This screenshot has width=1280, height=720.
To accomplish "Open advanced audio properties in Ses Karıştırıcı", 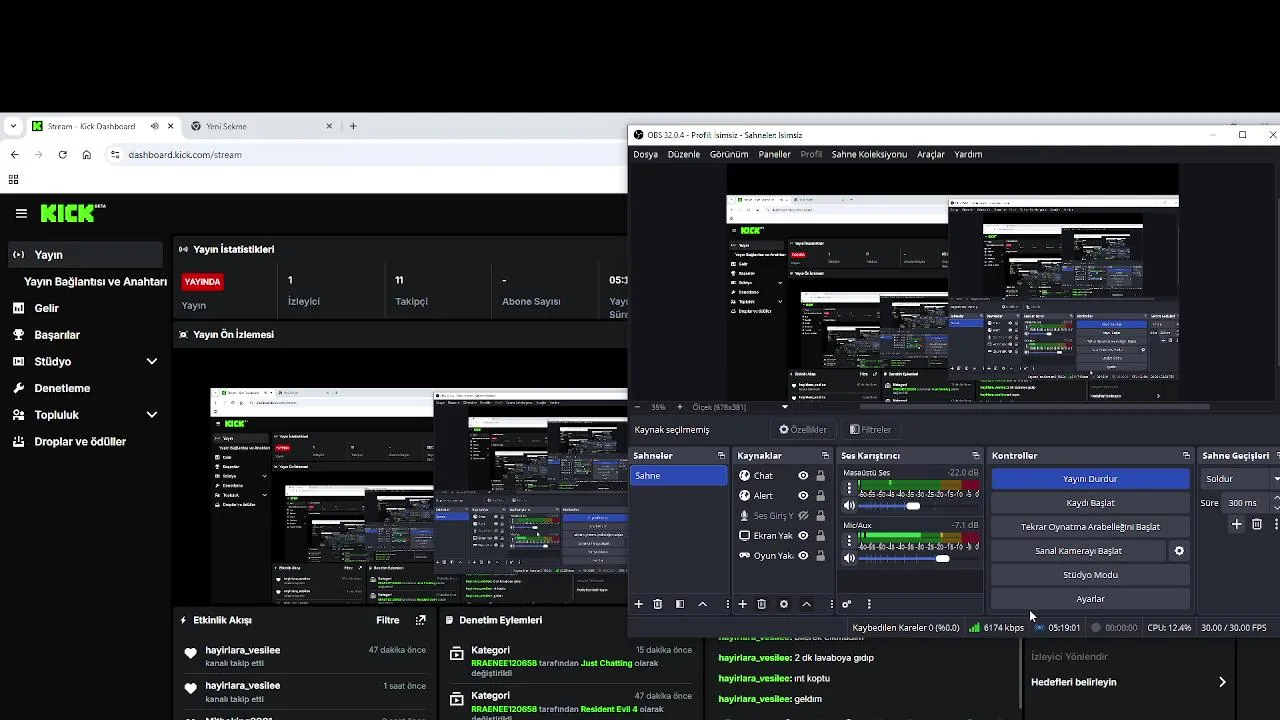I will click(x=847, y=604).
